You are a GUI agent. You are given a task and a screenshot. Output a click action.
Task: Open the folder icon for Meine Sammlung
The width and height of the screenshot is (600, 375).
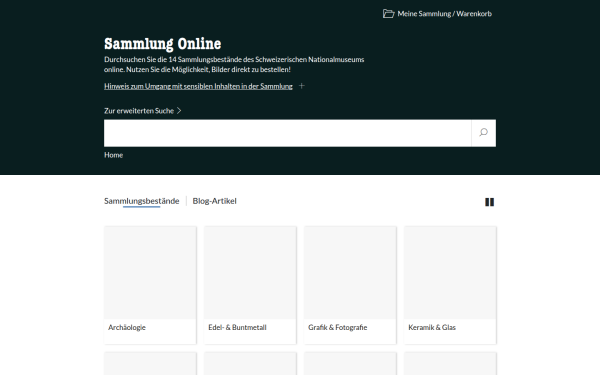388,14
